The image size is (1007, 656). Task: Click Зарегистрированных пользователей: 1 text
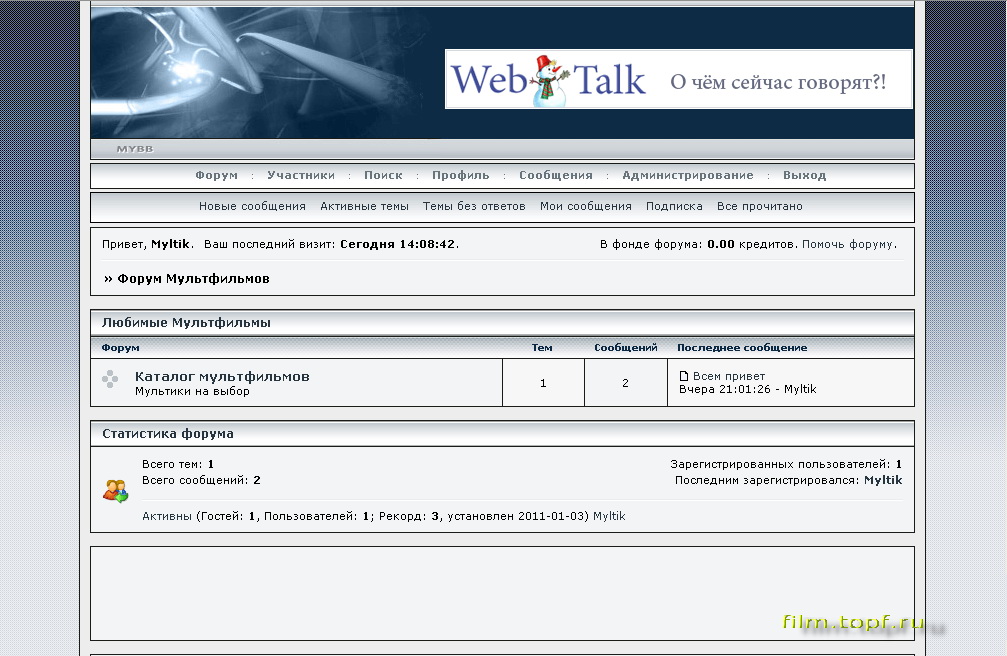(x=786, y=464)
